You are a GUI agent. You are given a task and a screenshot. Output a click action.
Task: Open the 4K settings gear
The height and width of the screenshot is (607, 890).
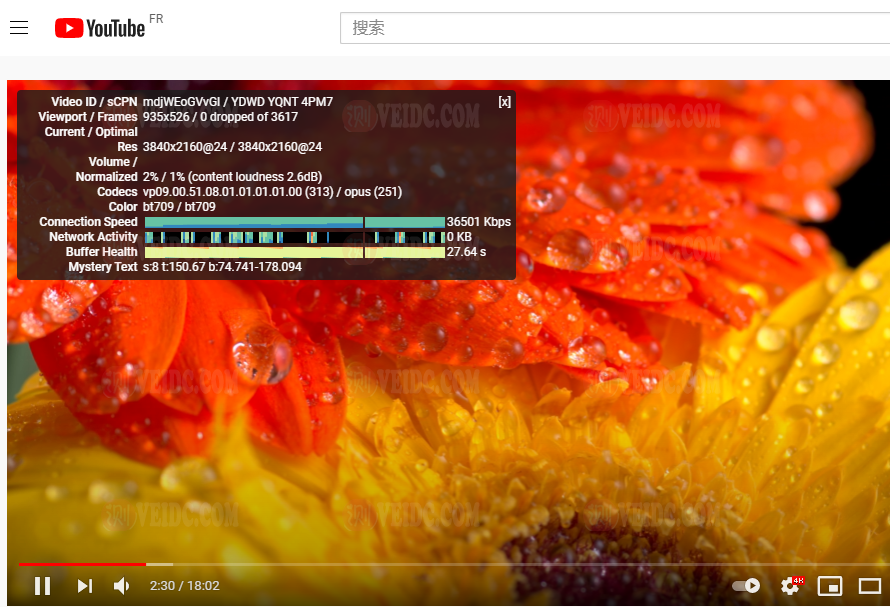(791, 585)
